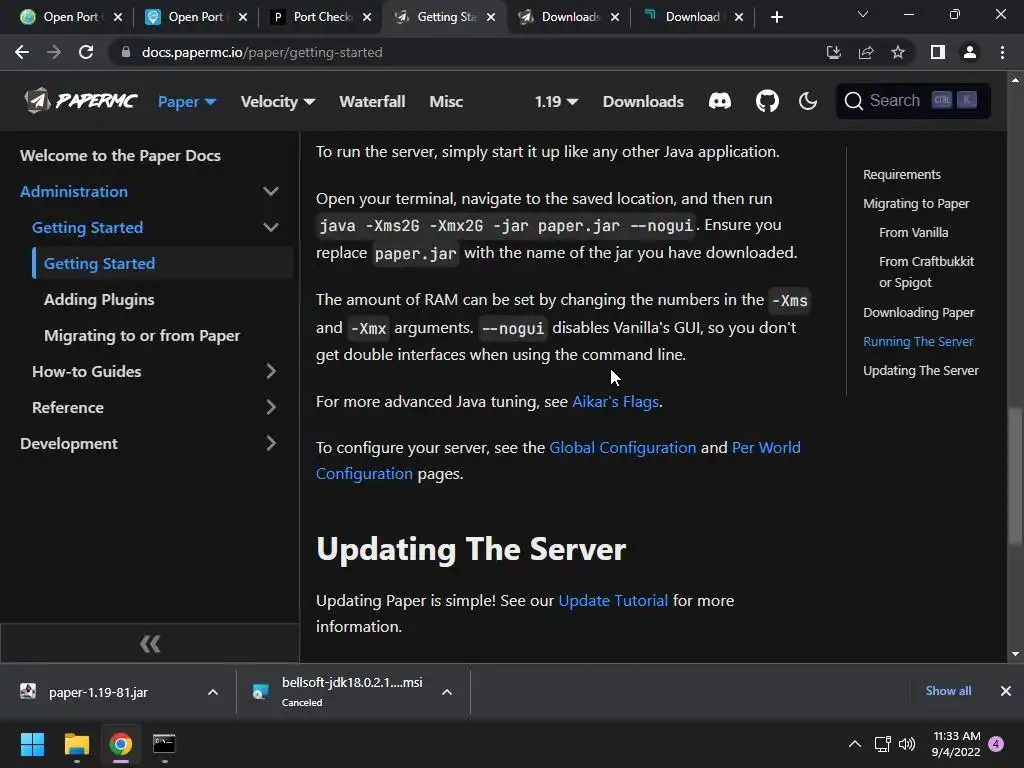Open the Chrome profile icon
This screenshot has width=1024, height=768.
click(x=970, y=52)
